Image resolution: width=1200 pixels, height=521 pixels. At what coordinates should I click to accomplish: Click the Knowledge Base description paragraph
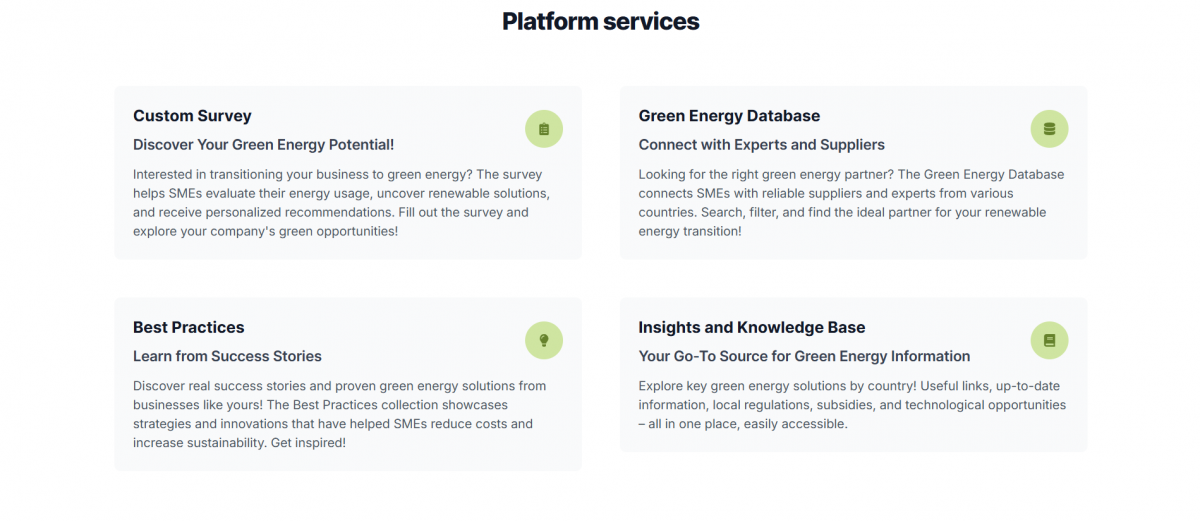[x=850, y=404]
